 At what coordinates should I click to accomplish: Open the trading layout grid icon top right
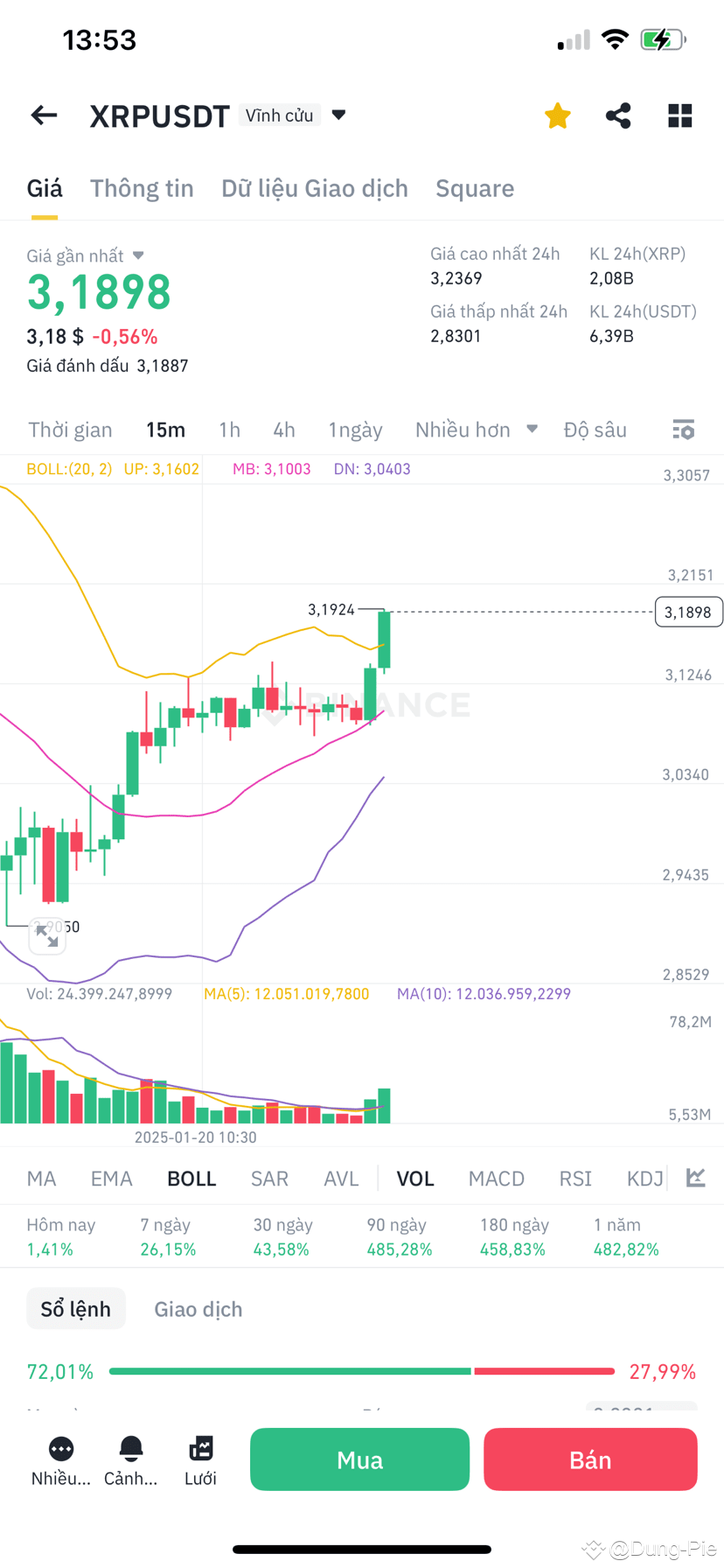pyautogui.click(x=679, y=115)
